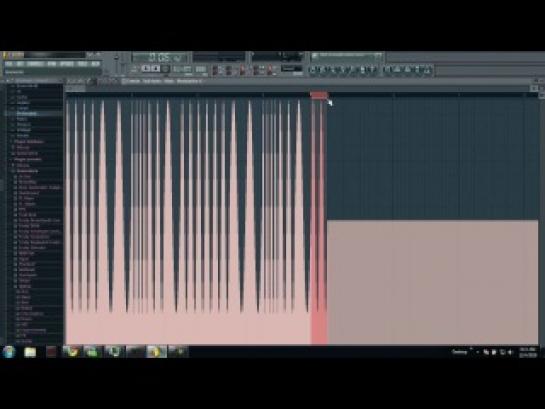Screen dimensions: 545x409
Task: Open Windows Explorer folder icon in taskbar
Action: click(30, 352)
